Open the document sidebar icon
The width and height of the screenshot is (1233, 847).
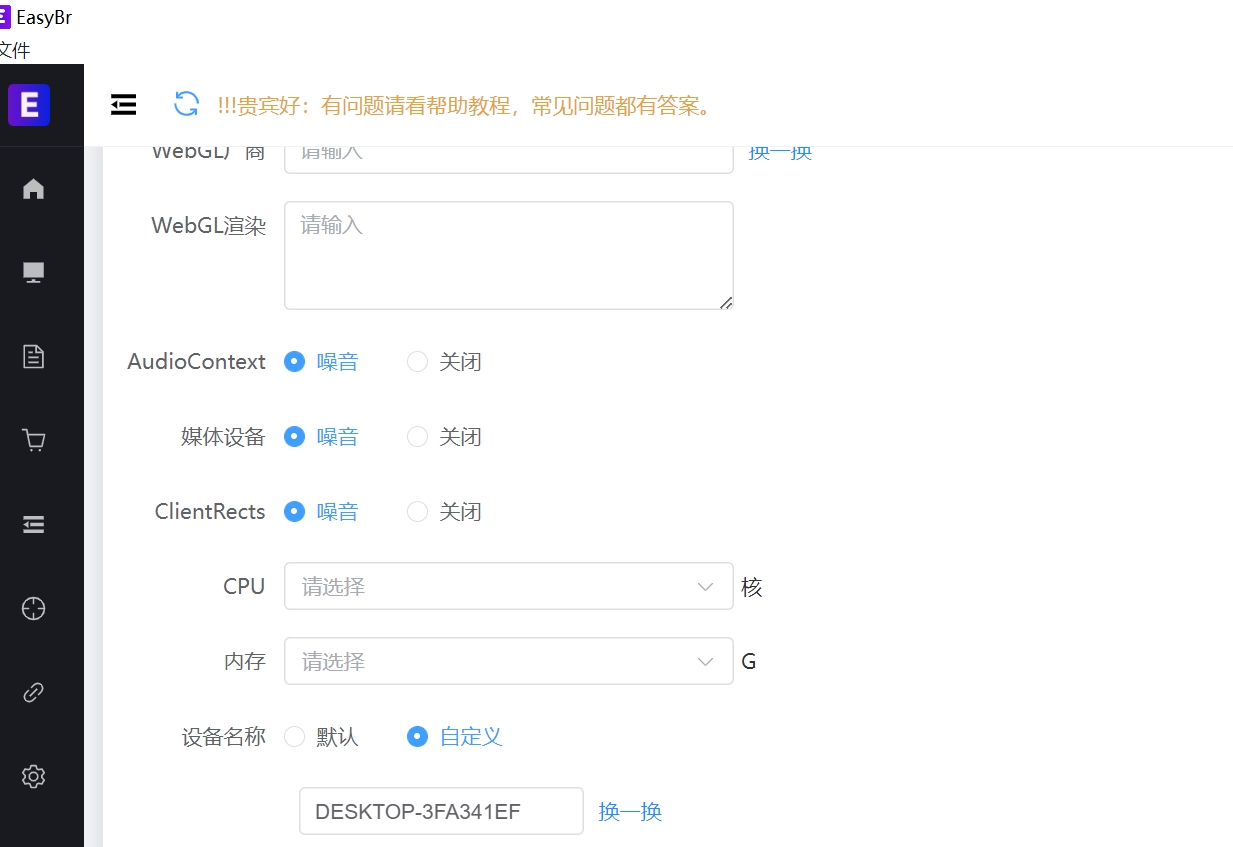[33, 355]
